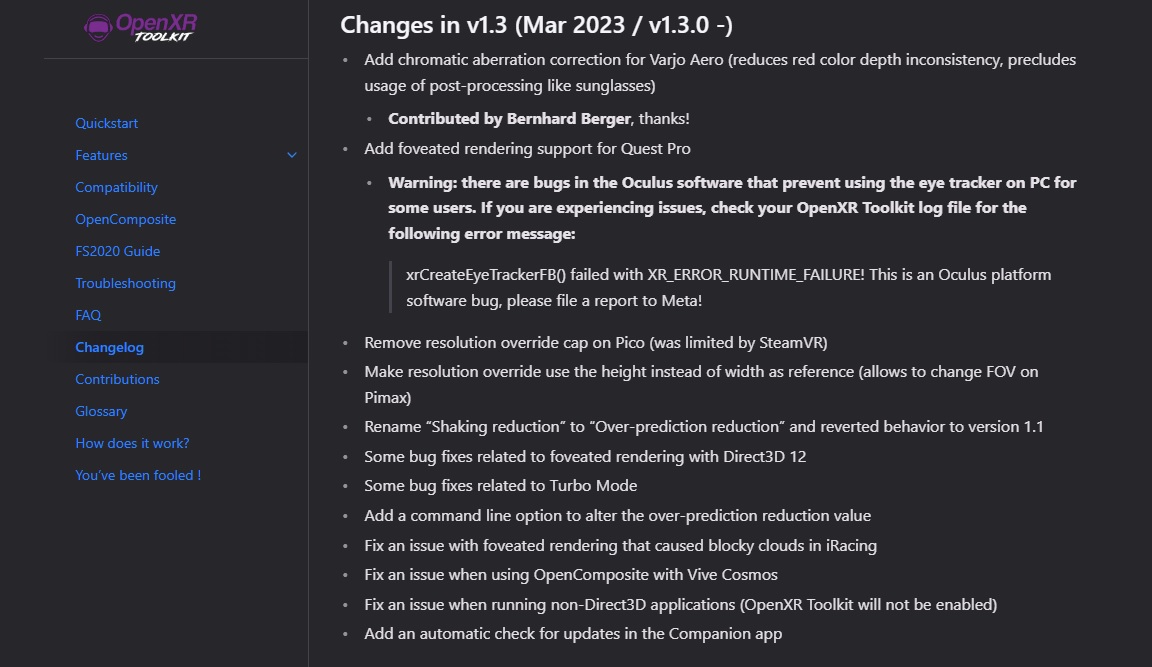Click the 'You've been fooled !' link
1152x667 pixels.
pos(138,475)
